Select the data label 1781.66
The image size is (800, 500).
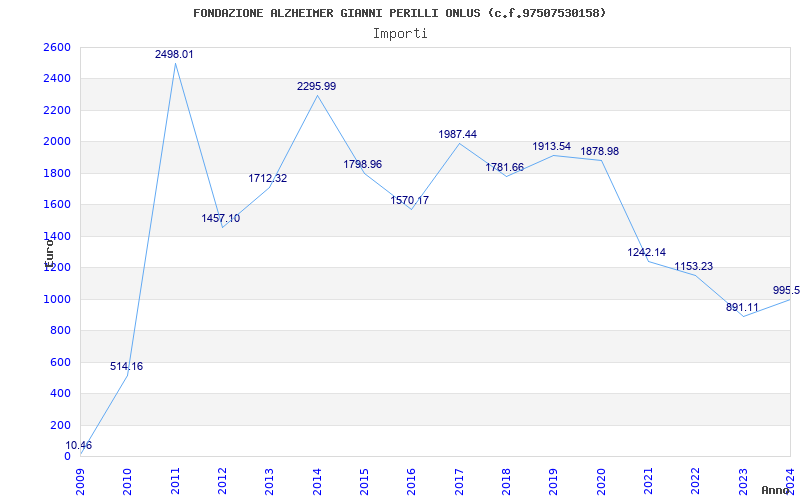(x=505, y=167)
